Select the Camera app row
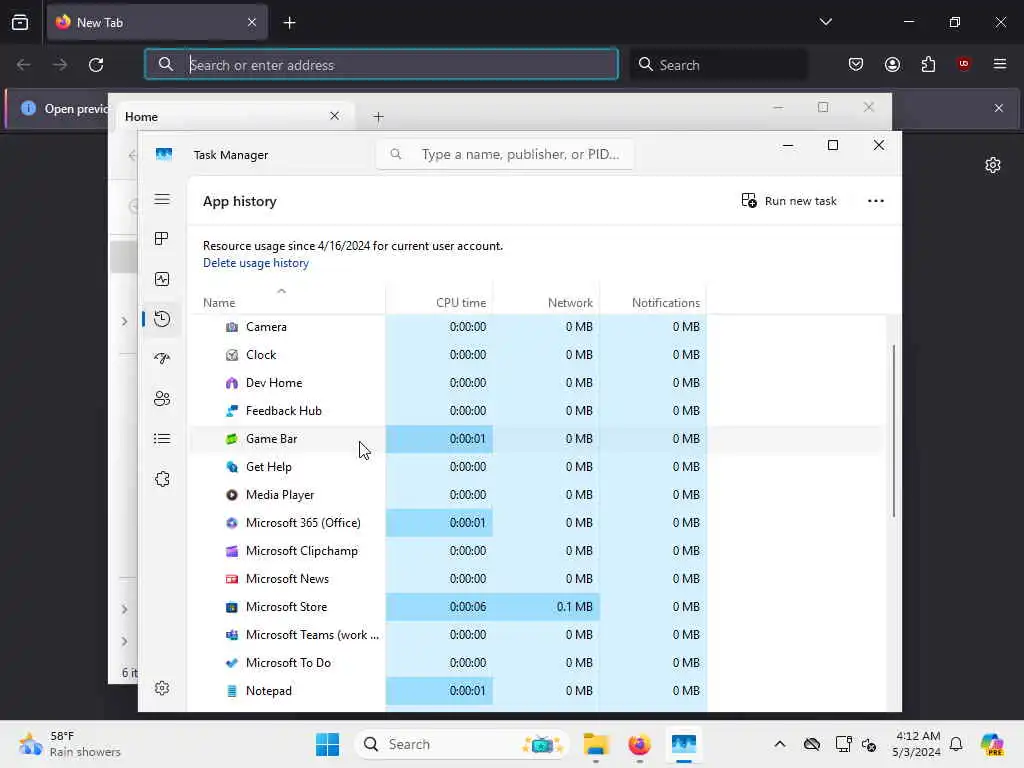Image resolution: width=1024 pixels, height=768 pixels. 537,327
